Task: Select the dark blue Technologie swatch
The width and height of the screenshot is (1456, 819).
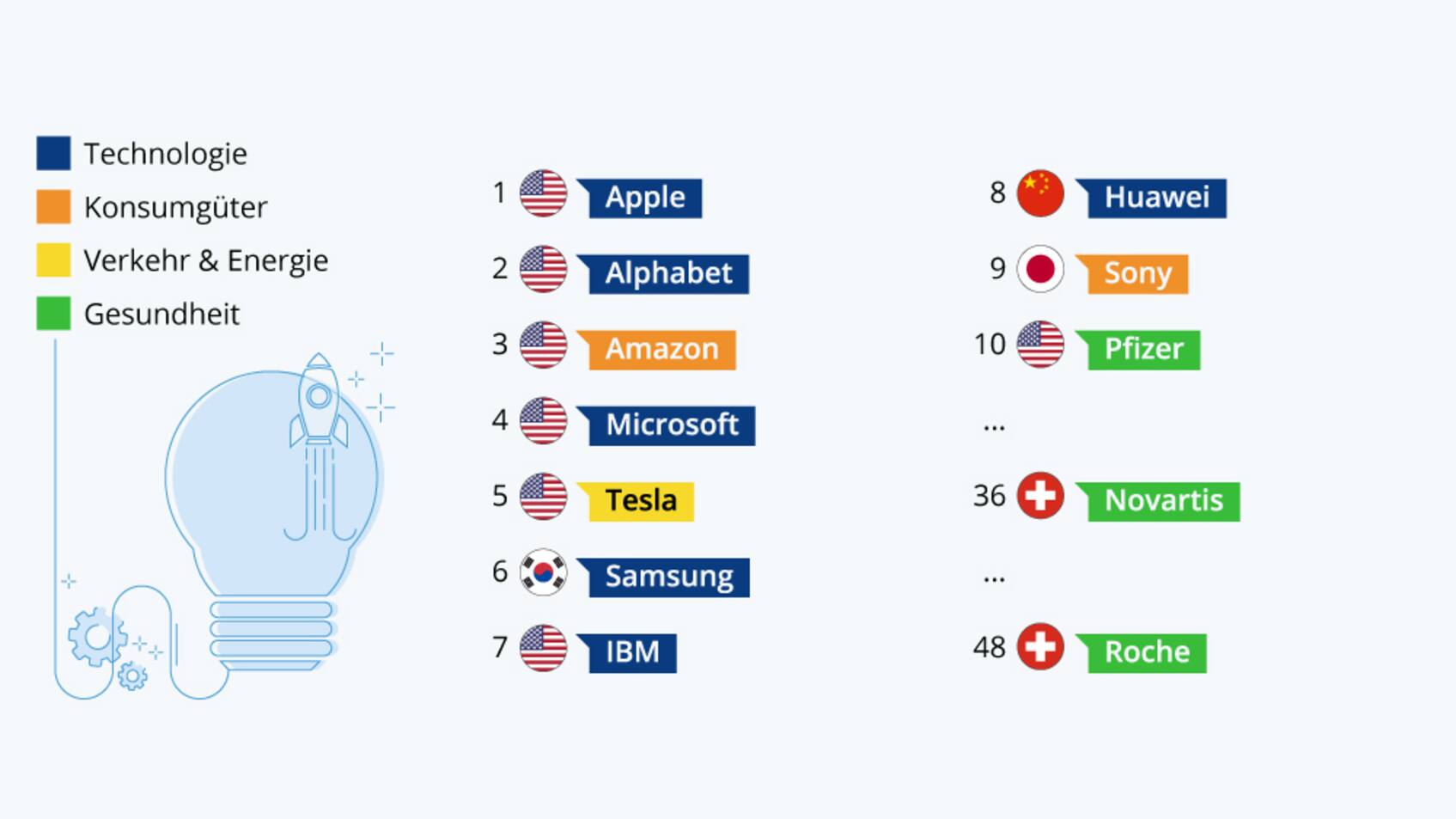Action: point(53,153)
